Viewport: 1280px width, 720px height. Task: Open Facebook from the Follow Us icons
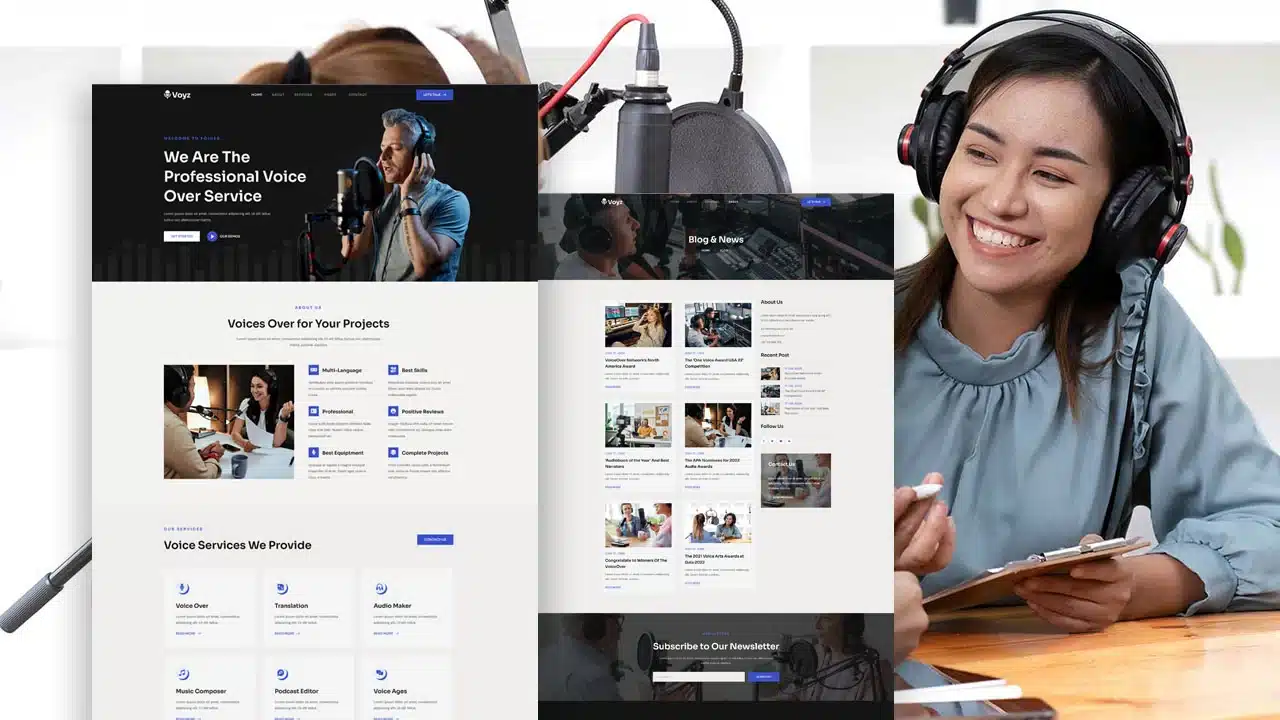click(764, 441)
